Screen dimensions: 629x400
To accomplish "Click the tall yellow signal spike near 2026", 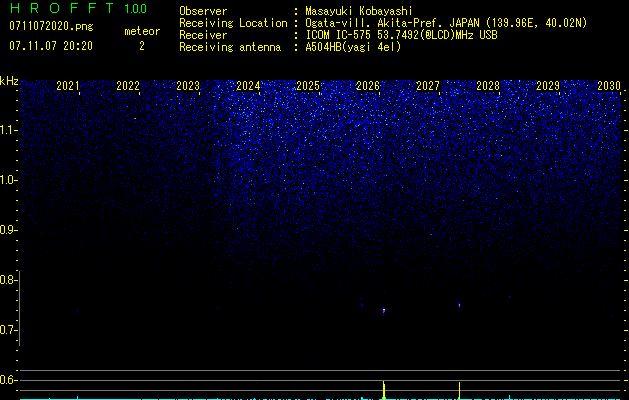I will [x=384, y=390].
